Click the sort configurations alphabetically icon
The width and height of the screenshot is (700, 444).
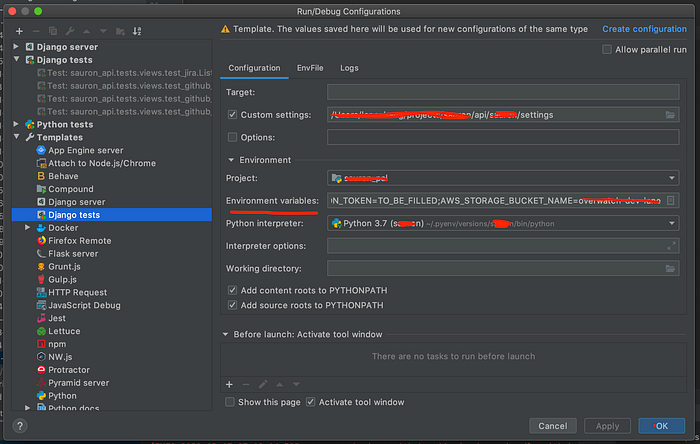137,31
